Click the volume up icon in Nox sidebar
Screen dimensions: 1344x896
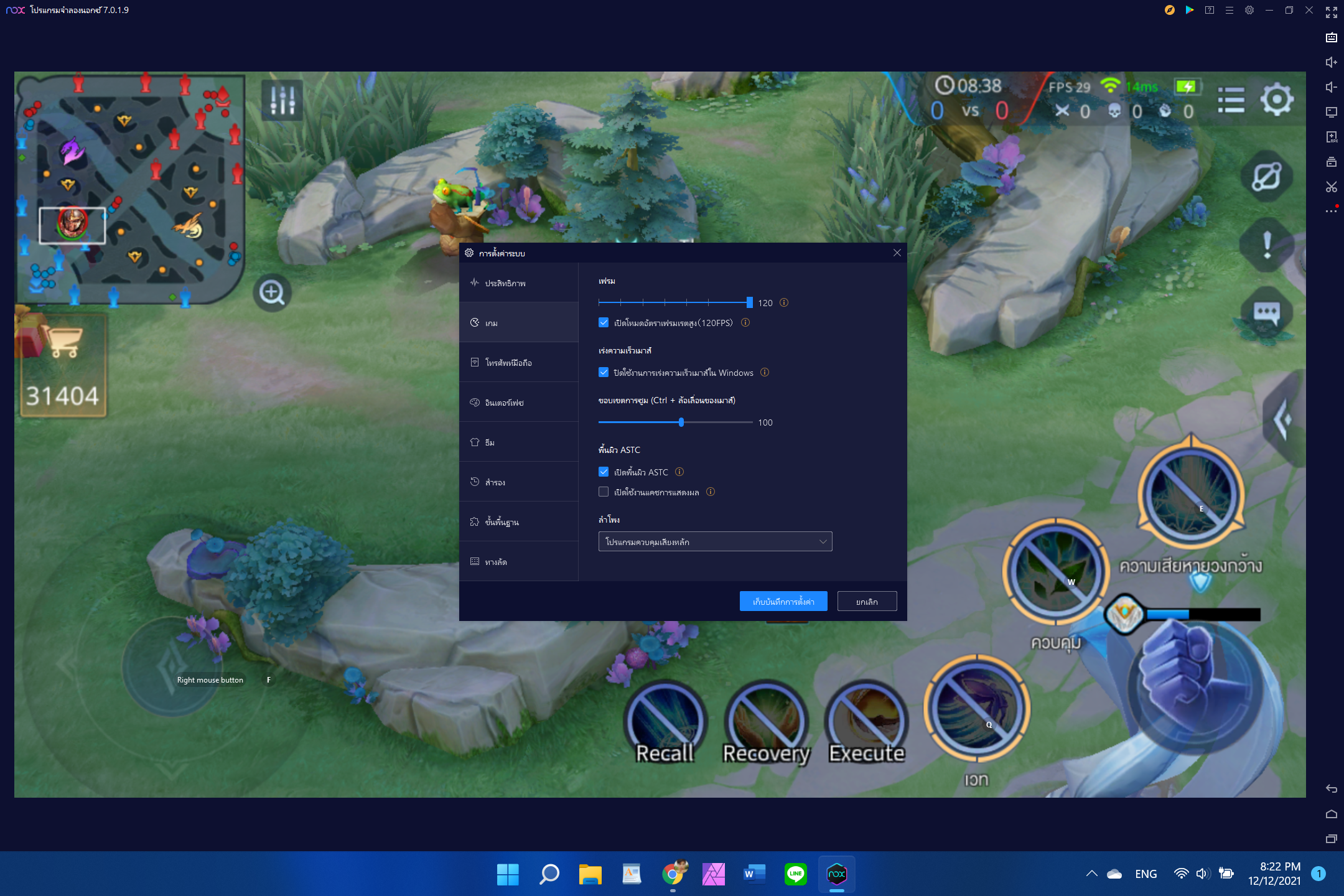[1331, 62]
